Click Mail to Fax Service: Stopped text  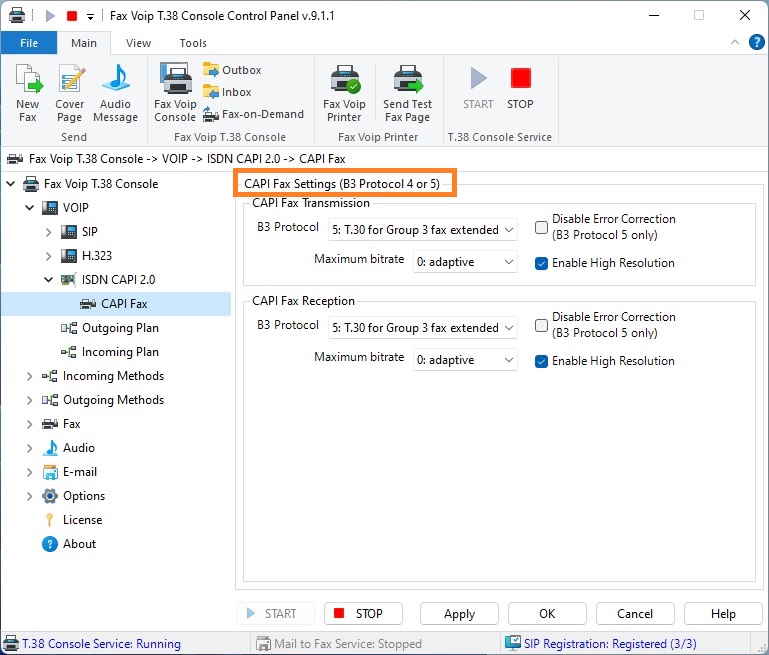point(348,643)
